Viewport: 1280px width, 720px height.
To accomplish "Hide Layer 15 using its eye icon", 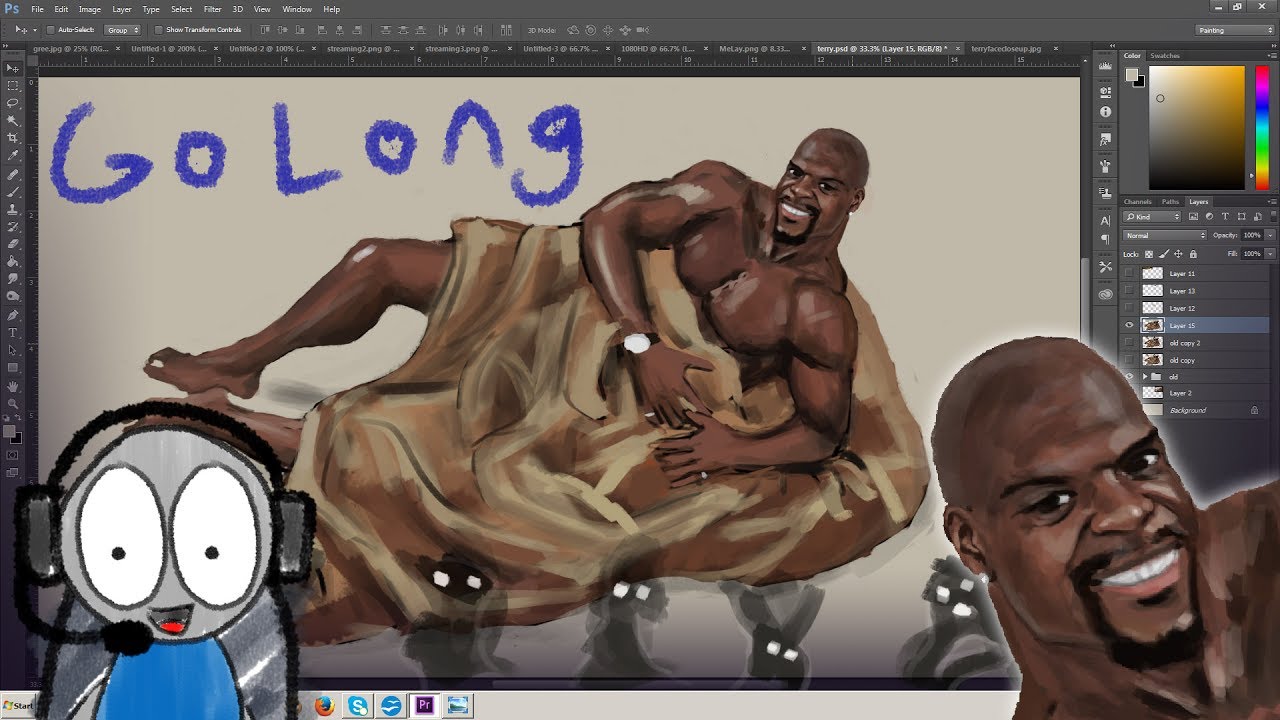I will 1129,325.
